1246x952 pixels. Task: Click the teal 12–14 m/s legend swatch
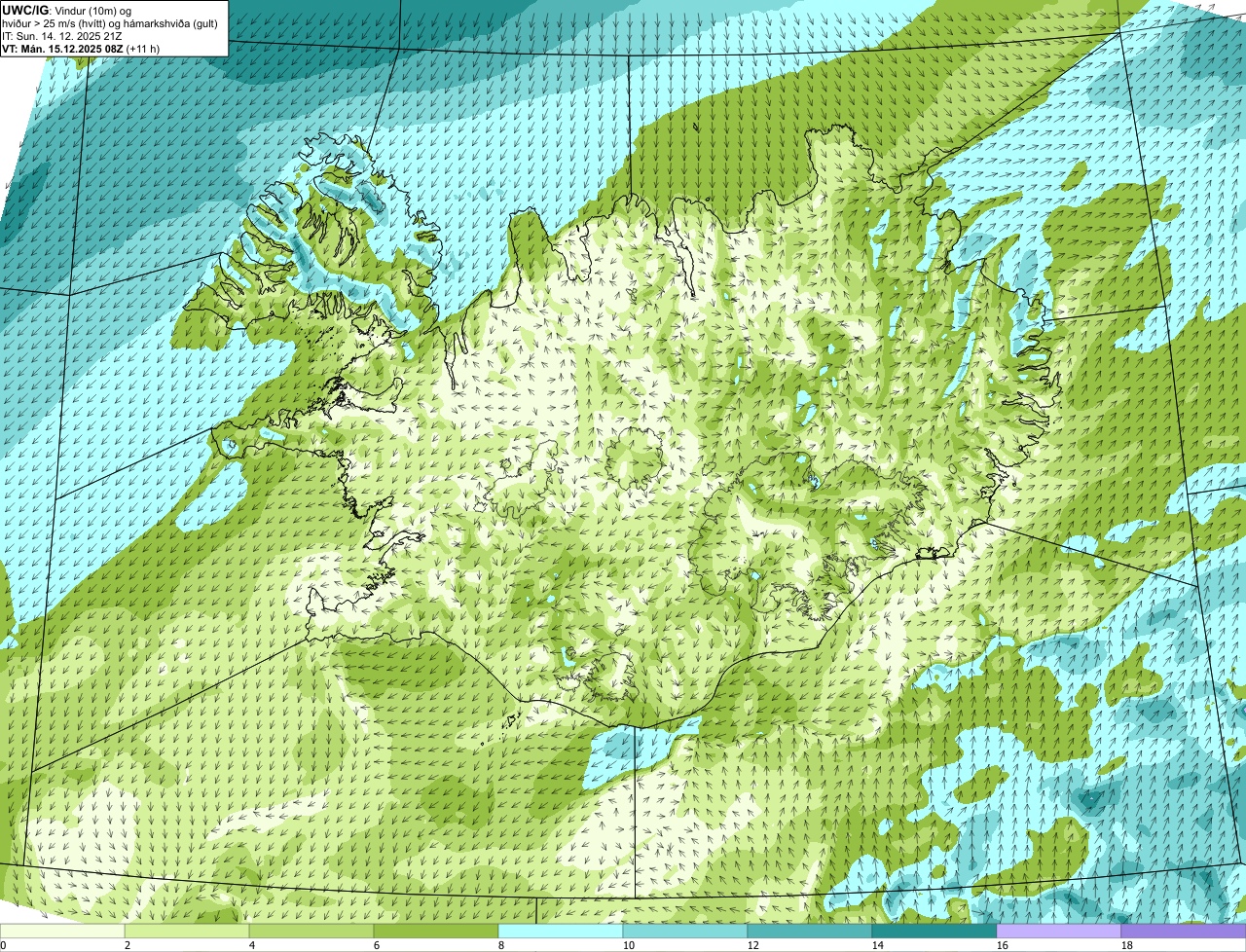point(810,932)
